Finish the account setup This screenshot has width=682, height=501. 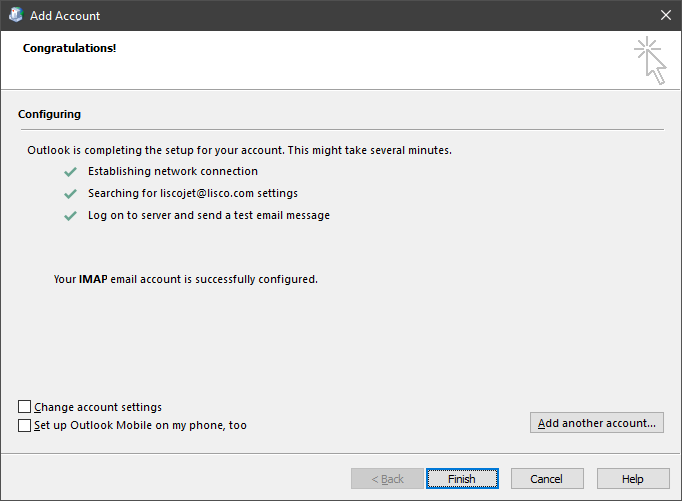pyautogui.click(x=462, y=479)
